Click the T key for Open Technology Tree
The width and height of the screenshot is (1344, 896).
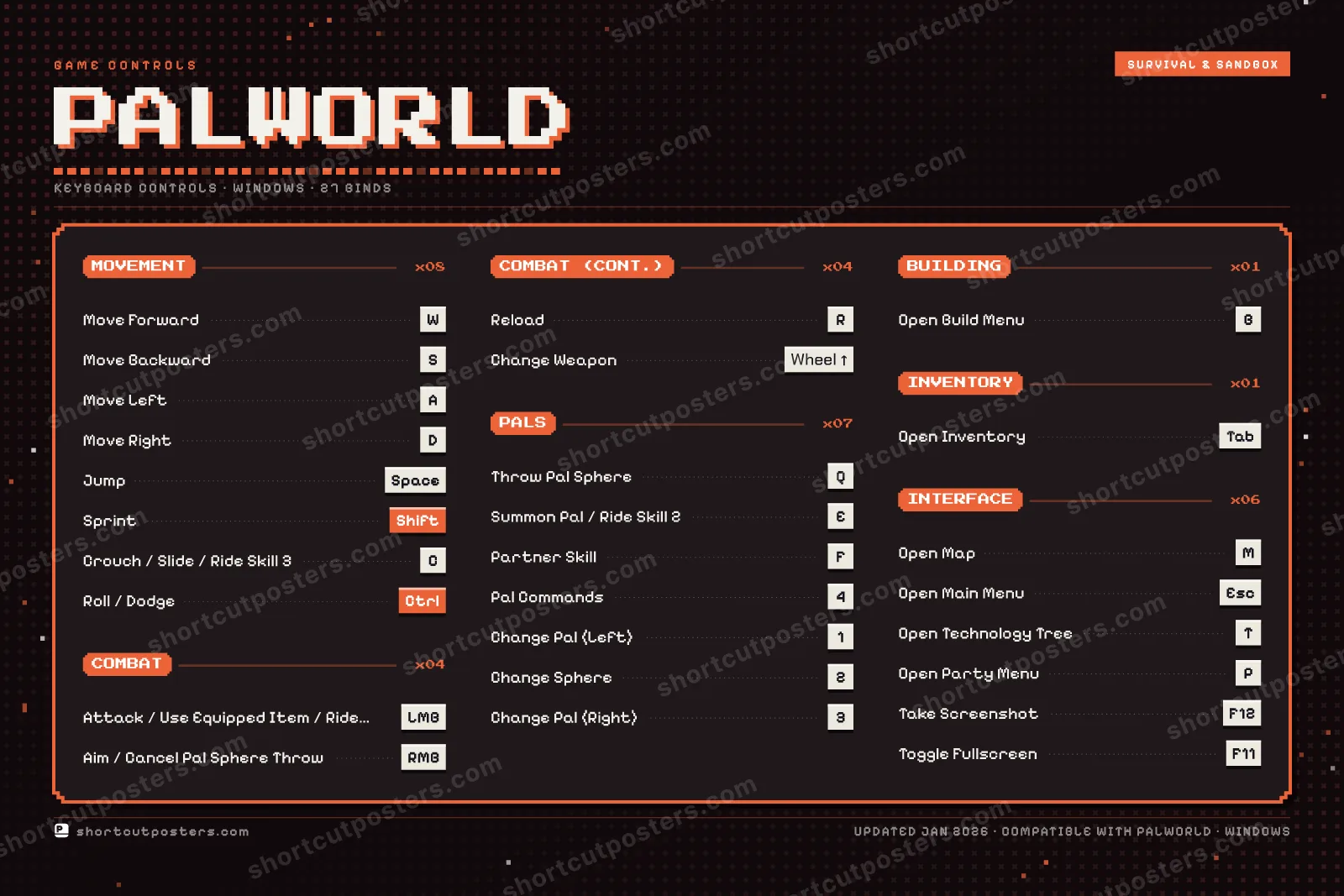[x=1248, y=633]
